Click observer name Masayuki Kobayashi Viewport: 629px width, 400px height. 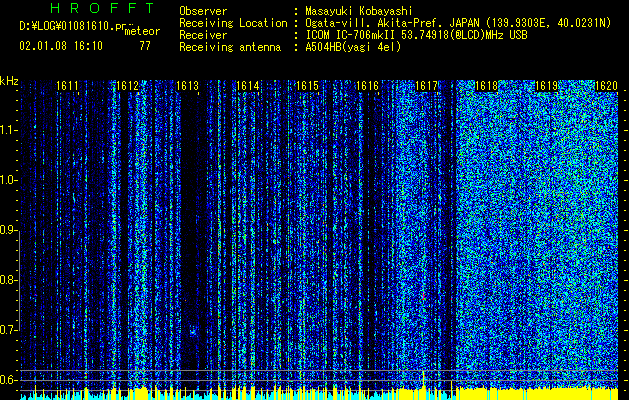(x=359, y=11)
